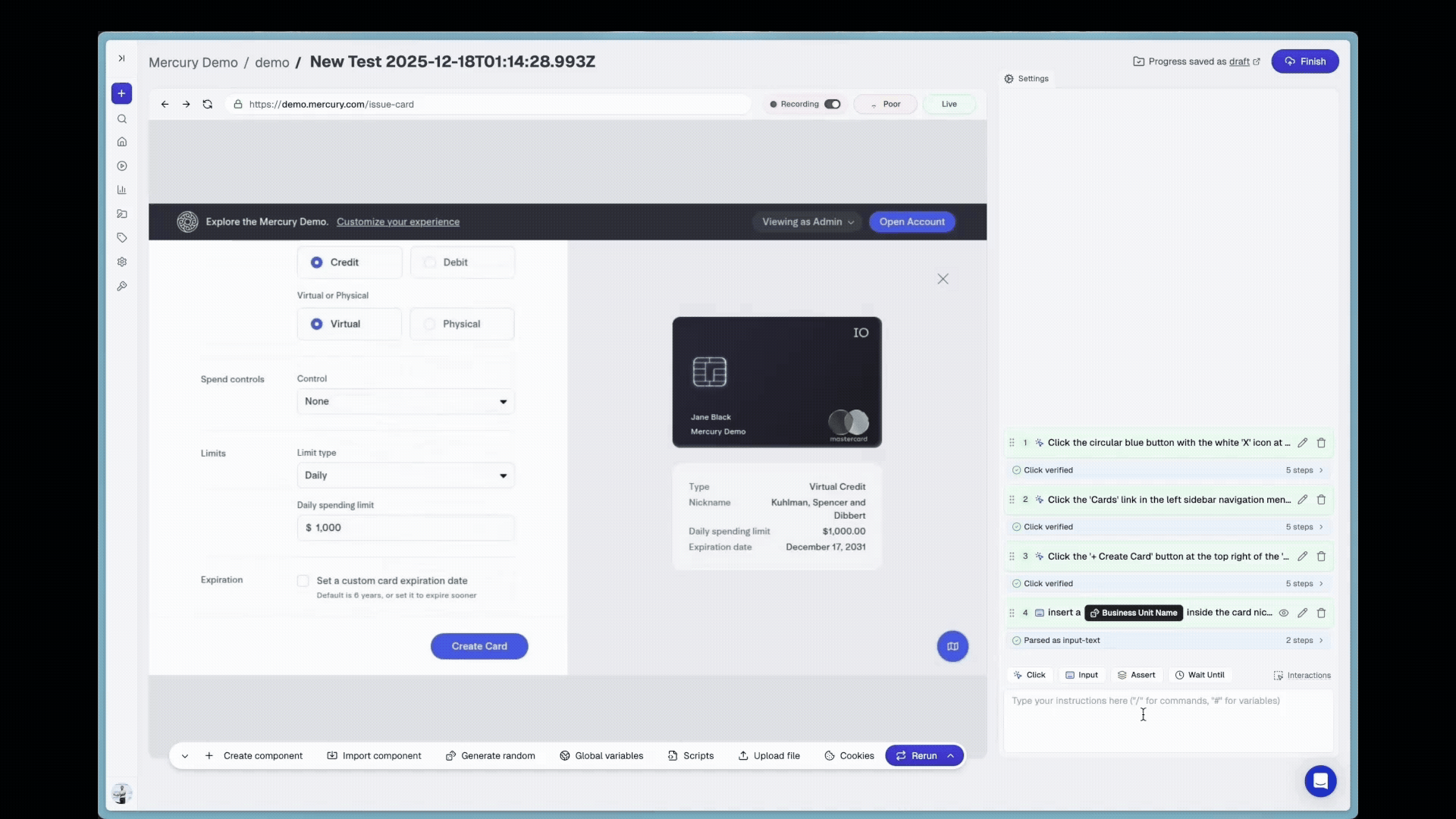The image size is (1456, 819).
Task: Select the Debit radio button
Action: tap(429, 262)
